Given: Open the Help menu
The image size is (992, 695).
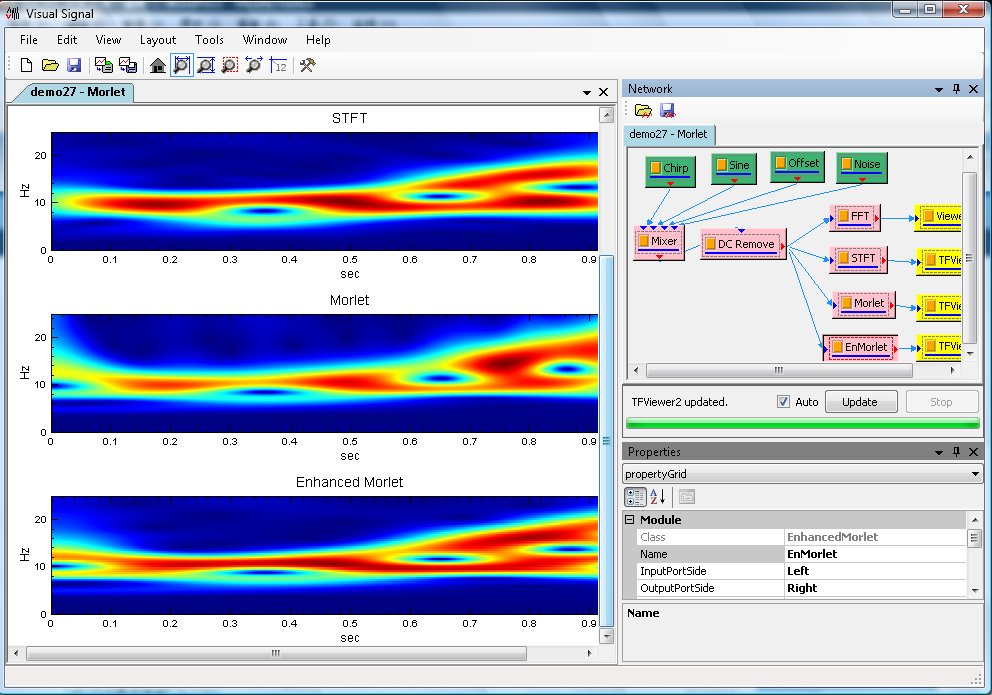Looking at the screenshot, I should (x=318, y=40).
